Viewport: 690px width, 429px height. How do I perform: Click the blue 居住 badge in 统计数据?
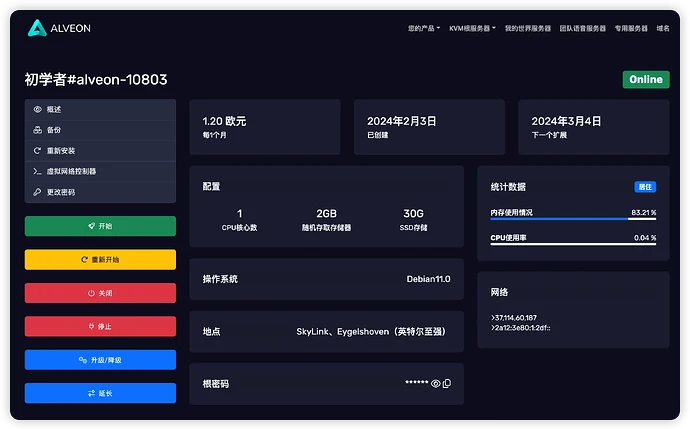point(645,187)
